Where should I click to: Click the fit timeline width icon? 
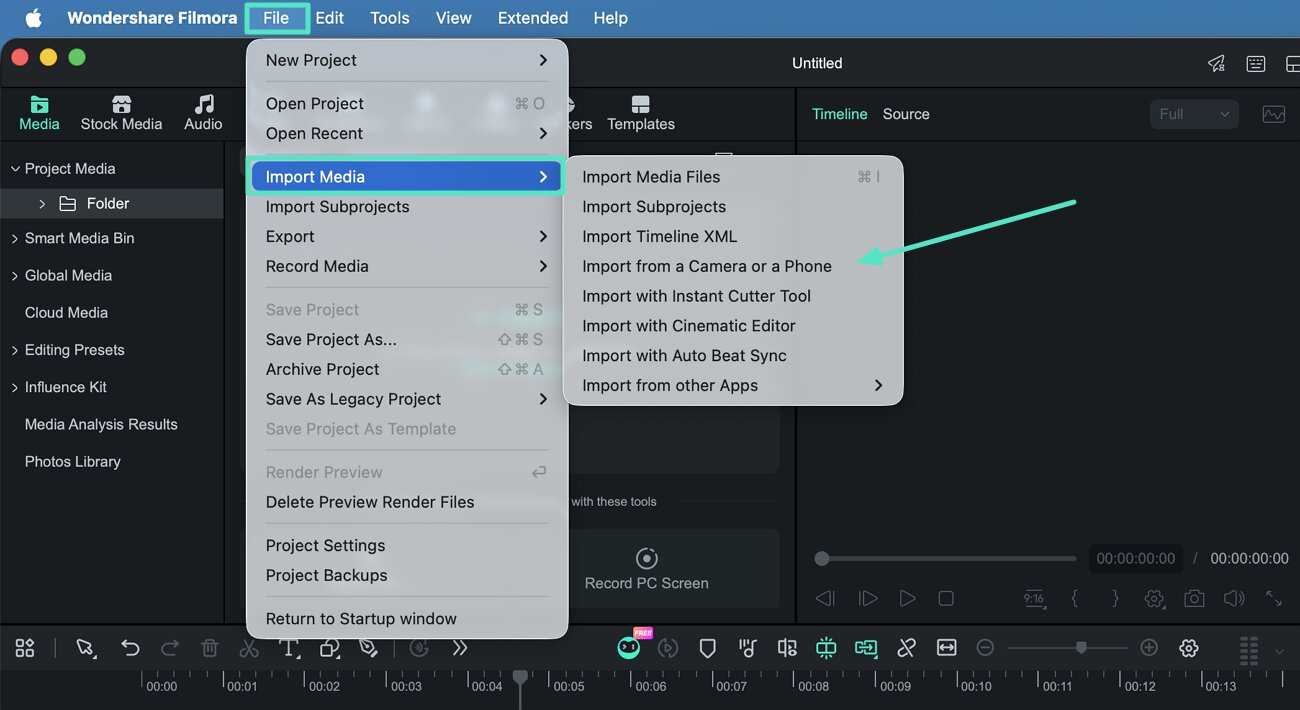[946, 648]
